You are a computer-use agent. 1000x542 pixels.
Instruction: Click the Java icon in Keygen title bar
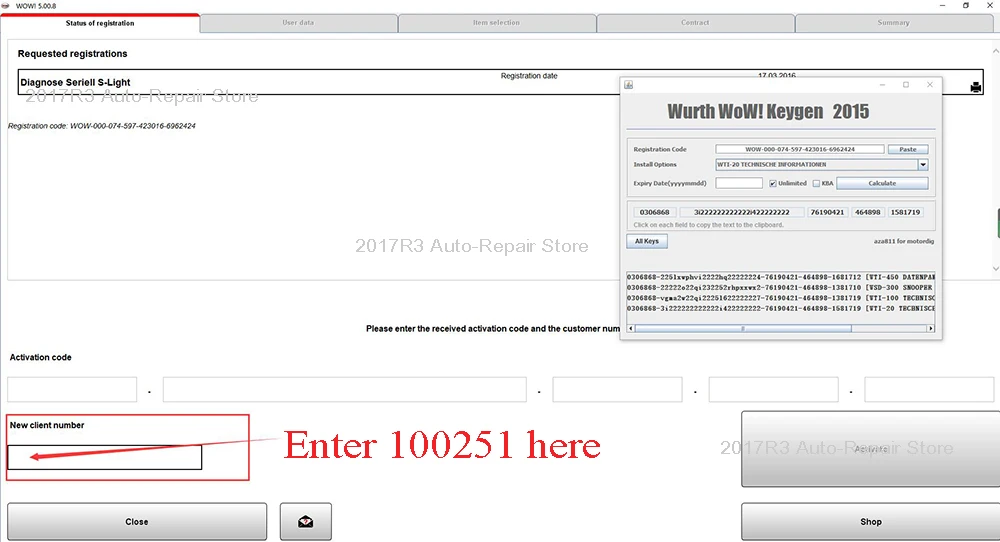628,85
